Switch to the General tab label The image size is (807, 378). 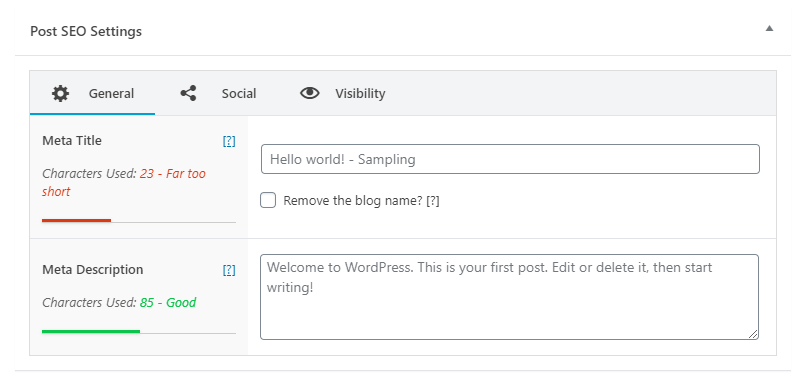111,94
